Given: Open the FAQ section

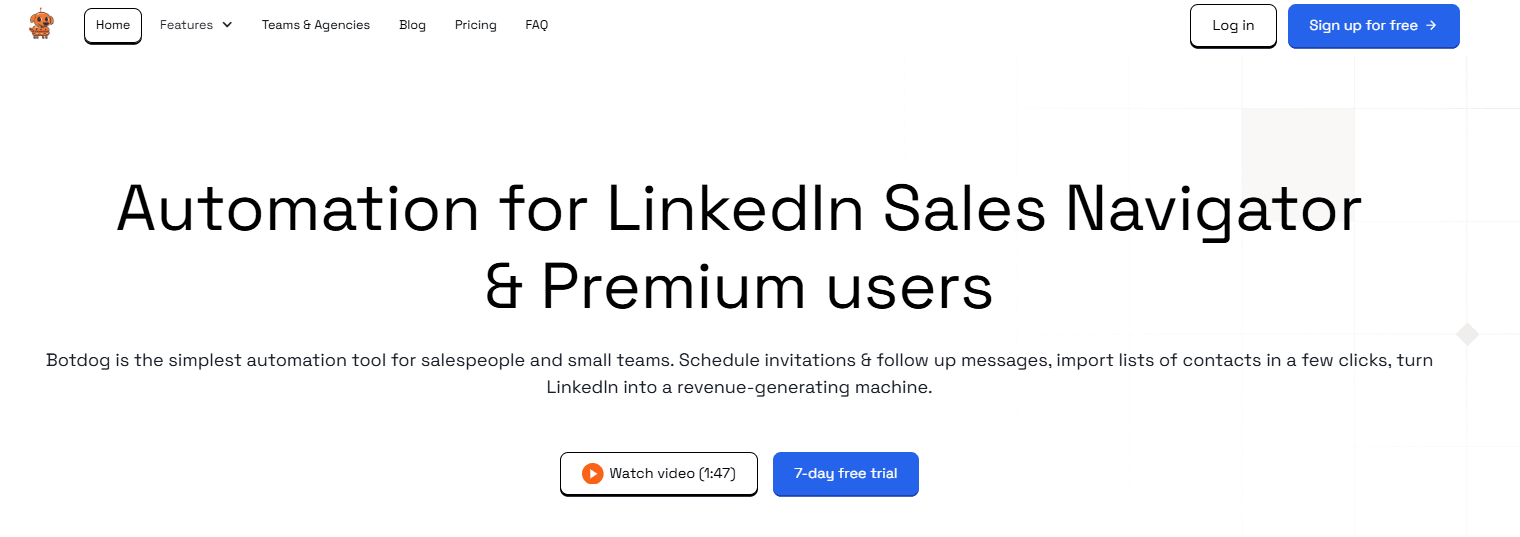Looking at the screenshot, I should 537,25.
